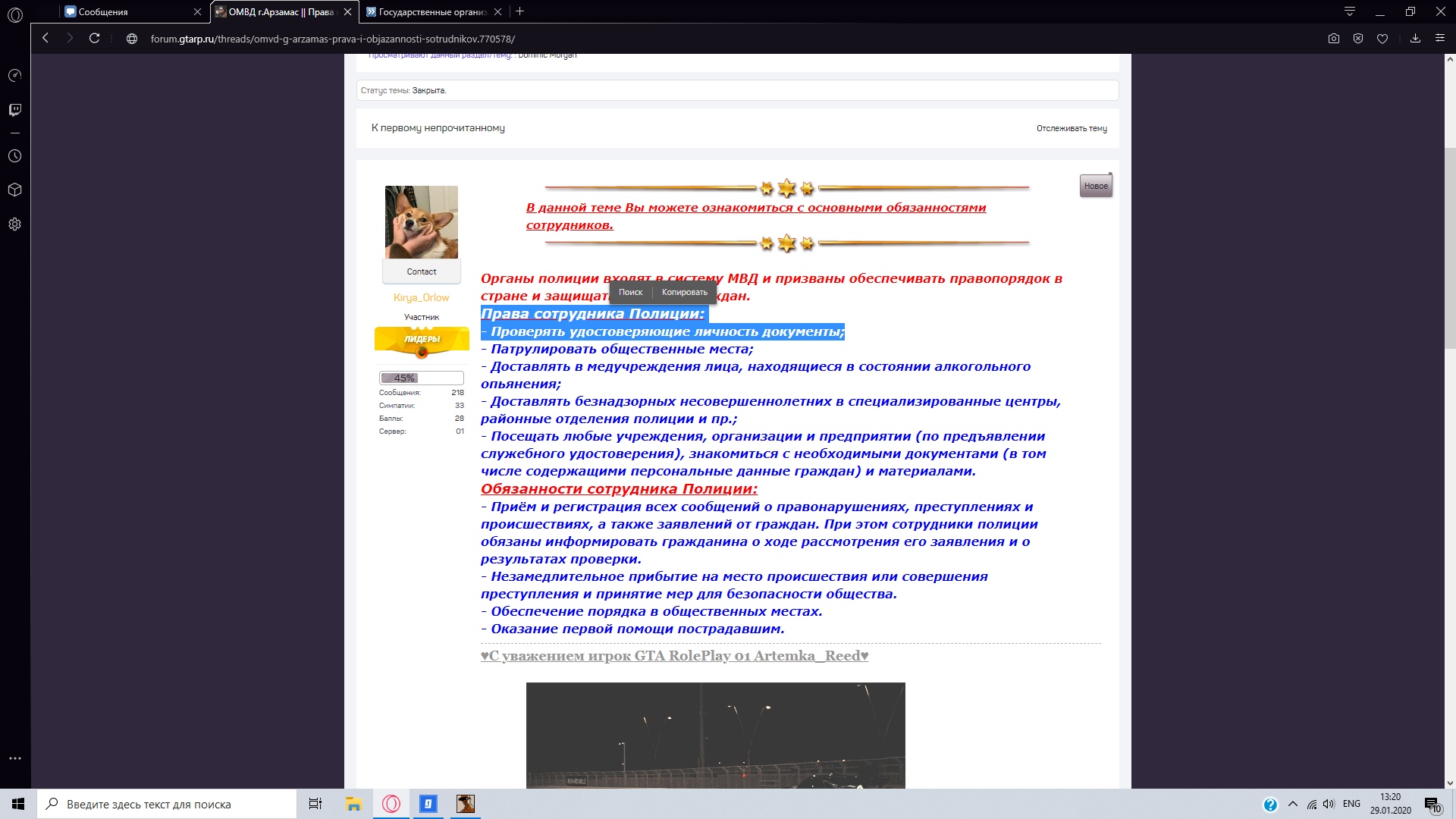Viewport: 1456px width, 819px height.
Task: Close the Сообщения tab
Action: (197, 12)
